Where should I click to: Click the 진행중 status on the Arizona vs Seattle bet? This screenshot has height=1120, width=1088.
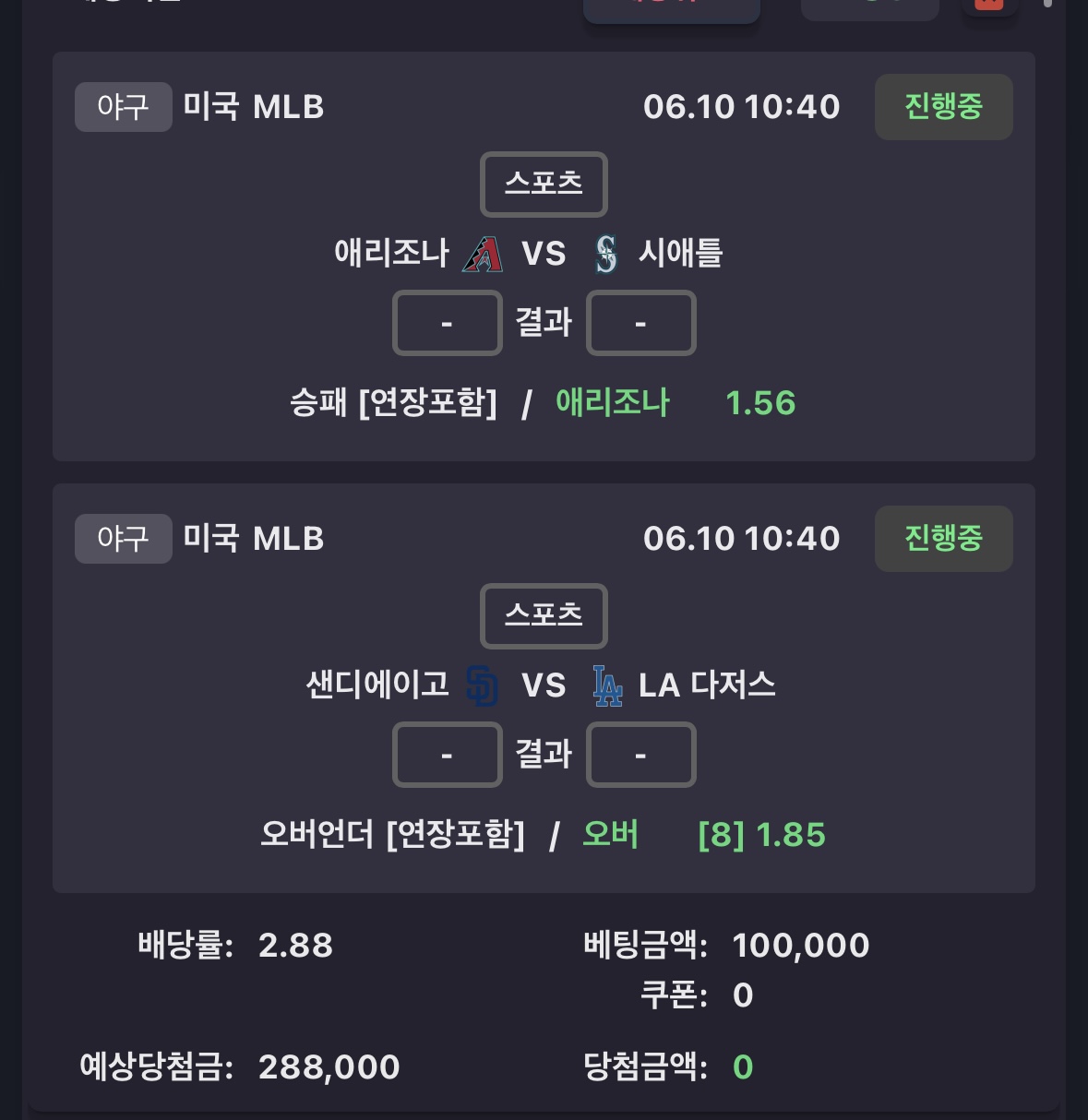click(943, 107)
